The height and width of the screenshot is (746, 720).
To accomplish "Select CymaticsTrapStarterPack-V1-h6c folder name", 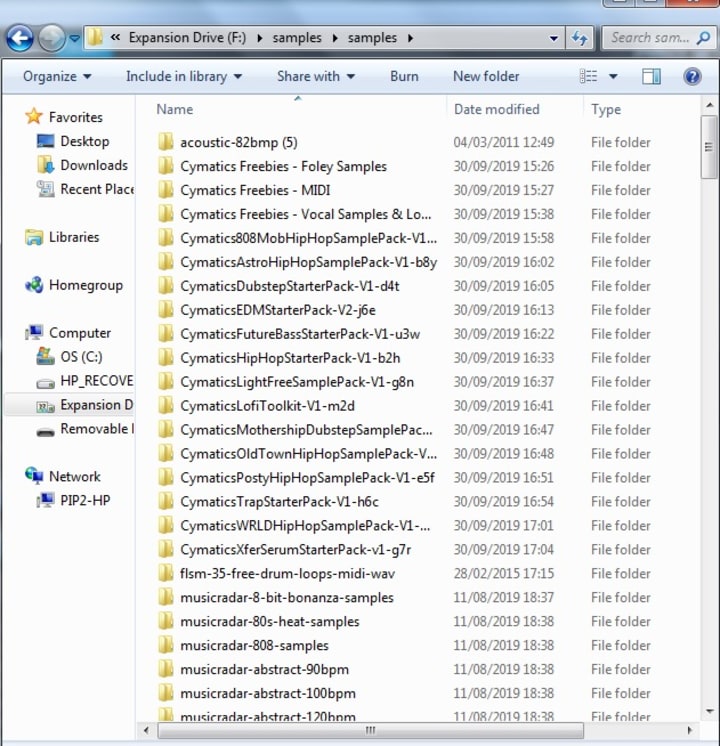I will [x=279, y=501].
